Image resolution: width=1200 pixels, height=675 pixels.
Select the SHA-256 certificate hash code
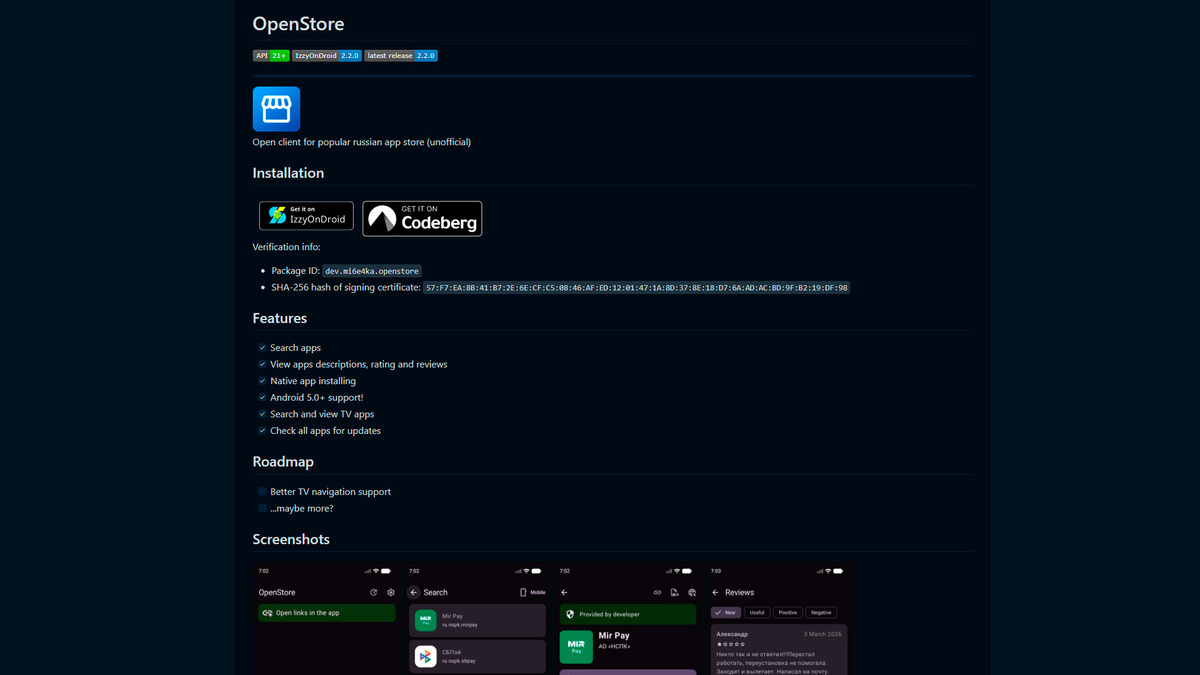(x=637, y=288)
